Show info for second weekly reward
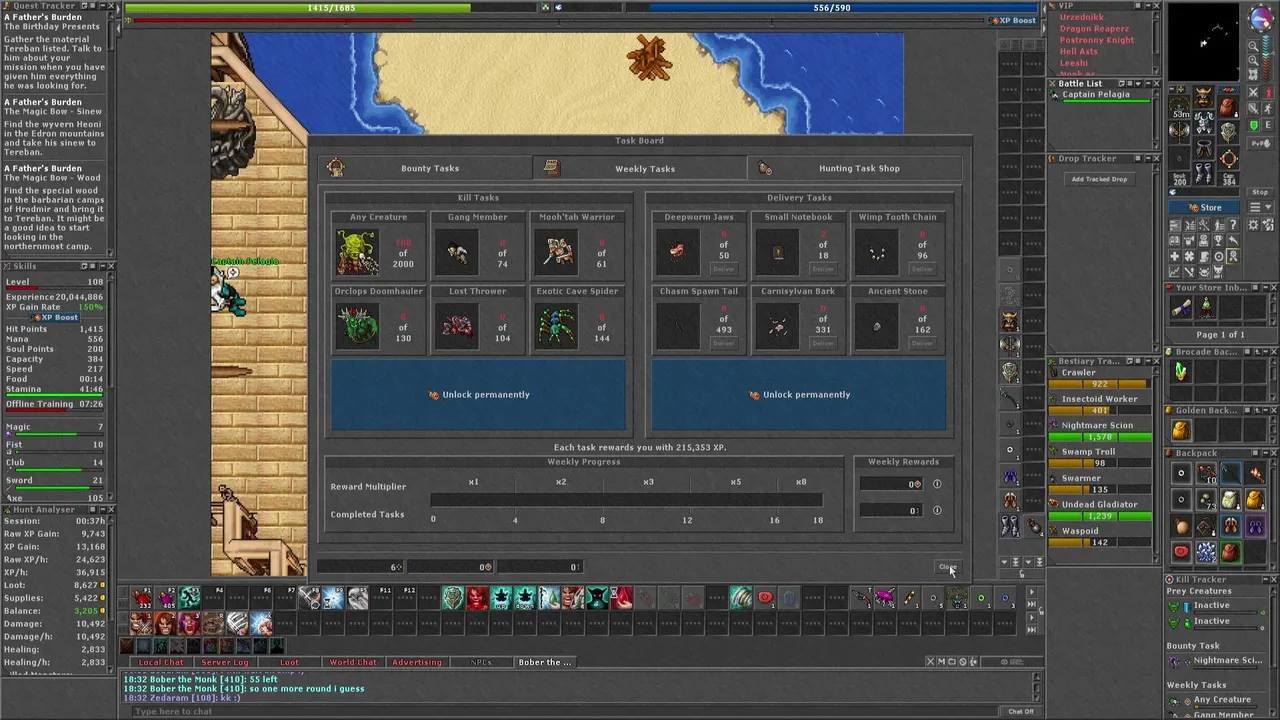This screenshot has width=1280, height=720. [937, 510]
